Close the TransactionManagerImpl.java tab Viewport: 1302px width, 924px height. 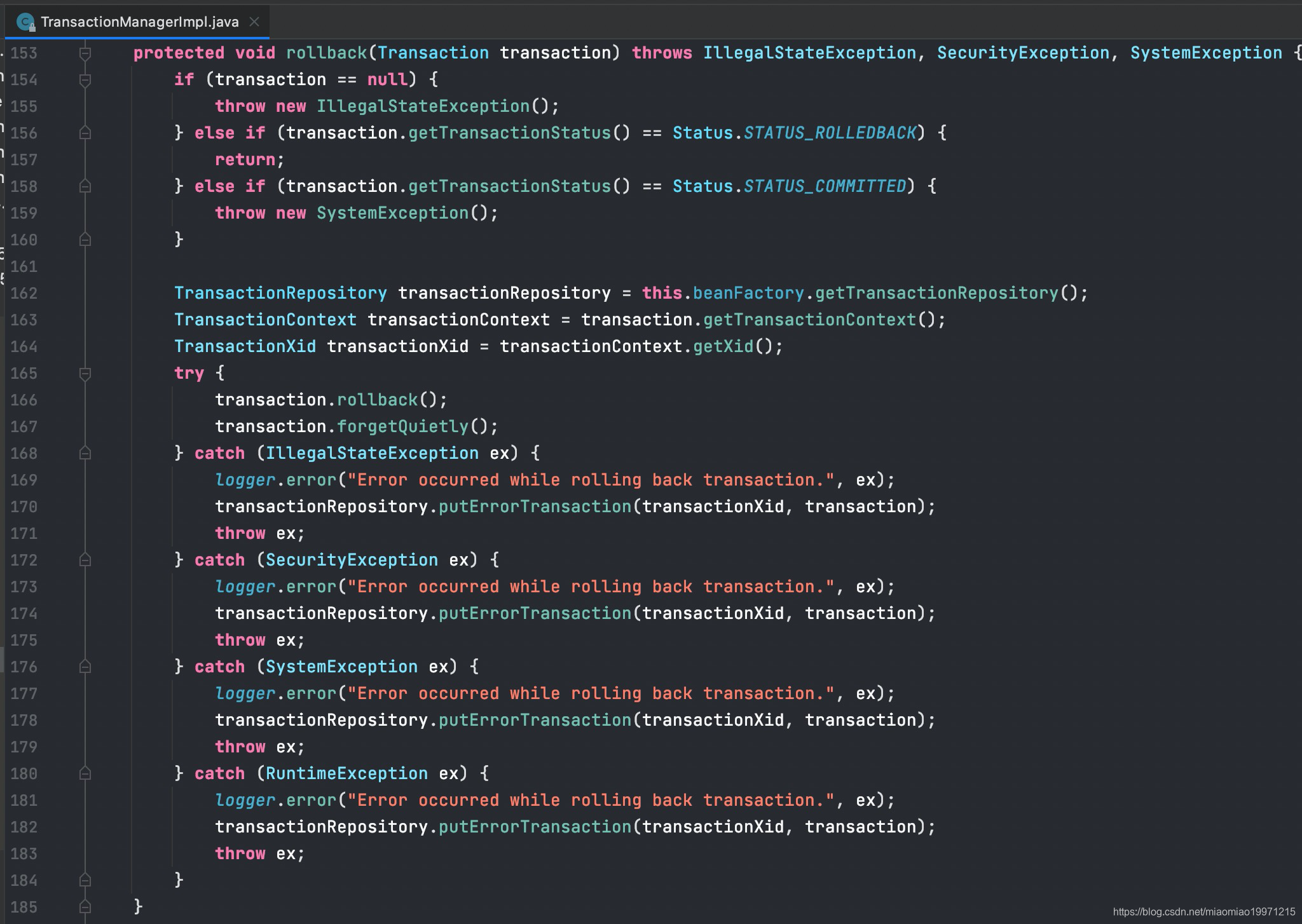[x=254, y=22]
